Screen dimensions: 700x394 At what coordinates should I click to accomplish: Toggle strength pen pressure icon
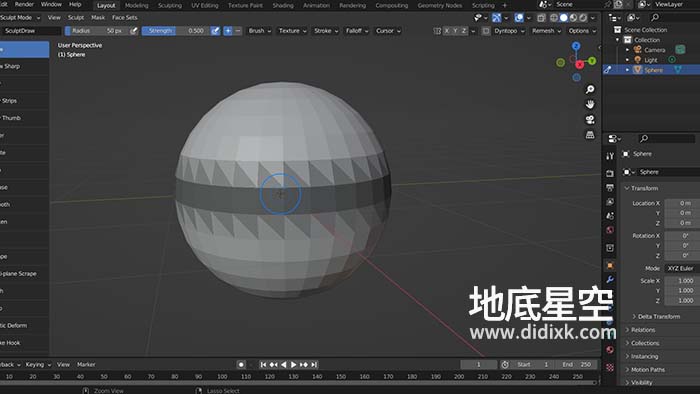pos(215,31)
